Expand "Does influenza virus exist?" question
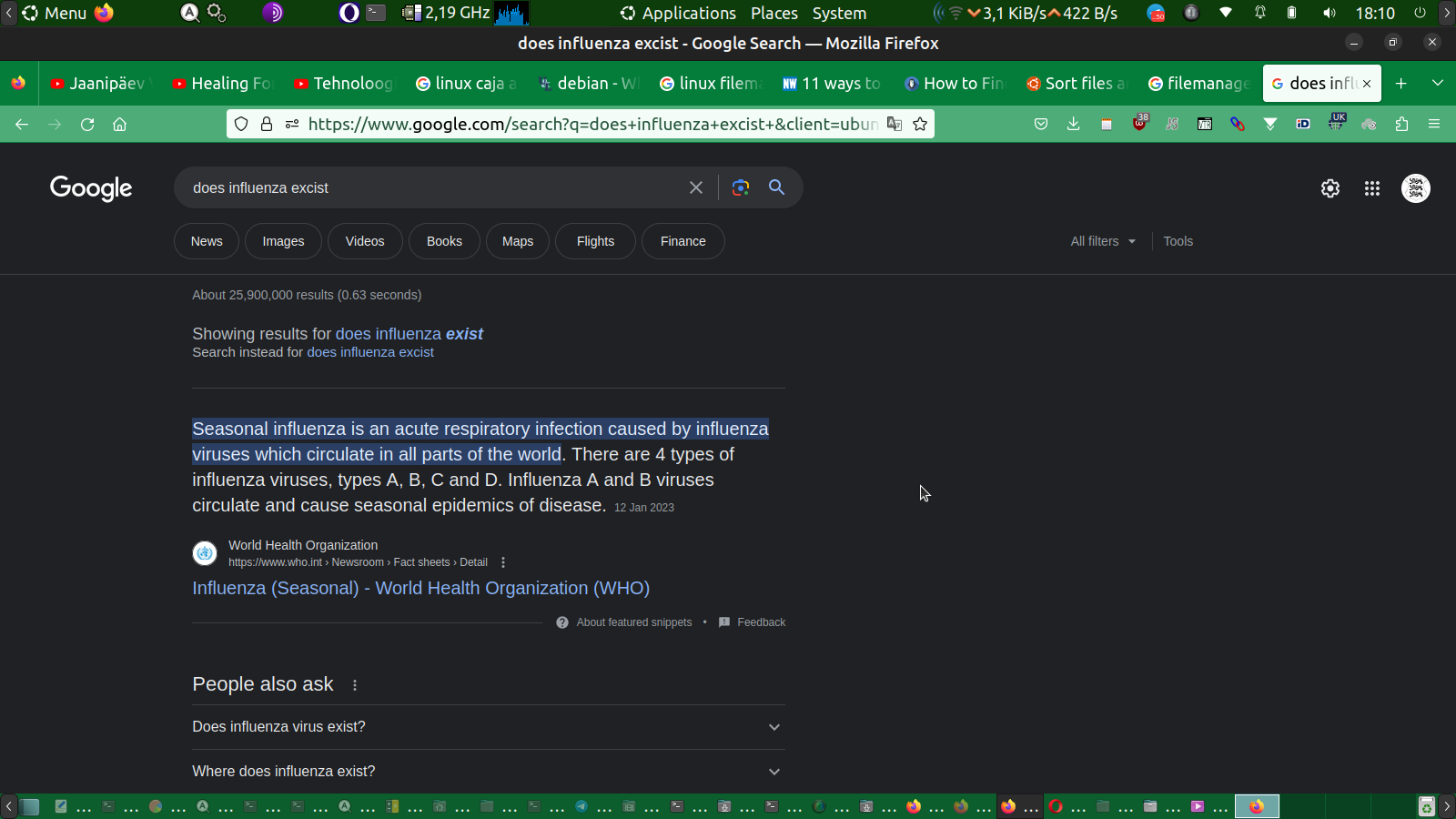 pyautogui.click(x=489, y=727)
